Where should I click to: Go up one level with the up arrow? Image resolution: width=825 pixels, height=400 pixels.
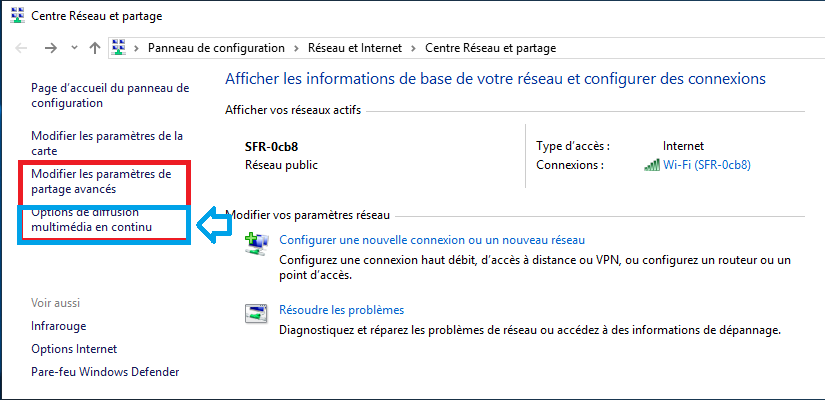[x=95, y=48]
